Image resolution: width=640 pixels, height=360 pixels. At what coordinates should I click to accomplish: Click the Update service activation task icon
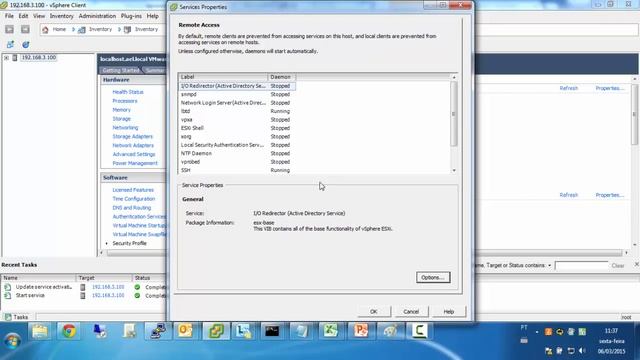(8, 287)
